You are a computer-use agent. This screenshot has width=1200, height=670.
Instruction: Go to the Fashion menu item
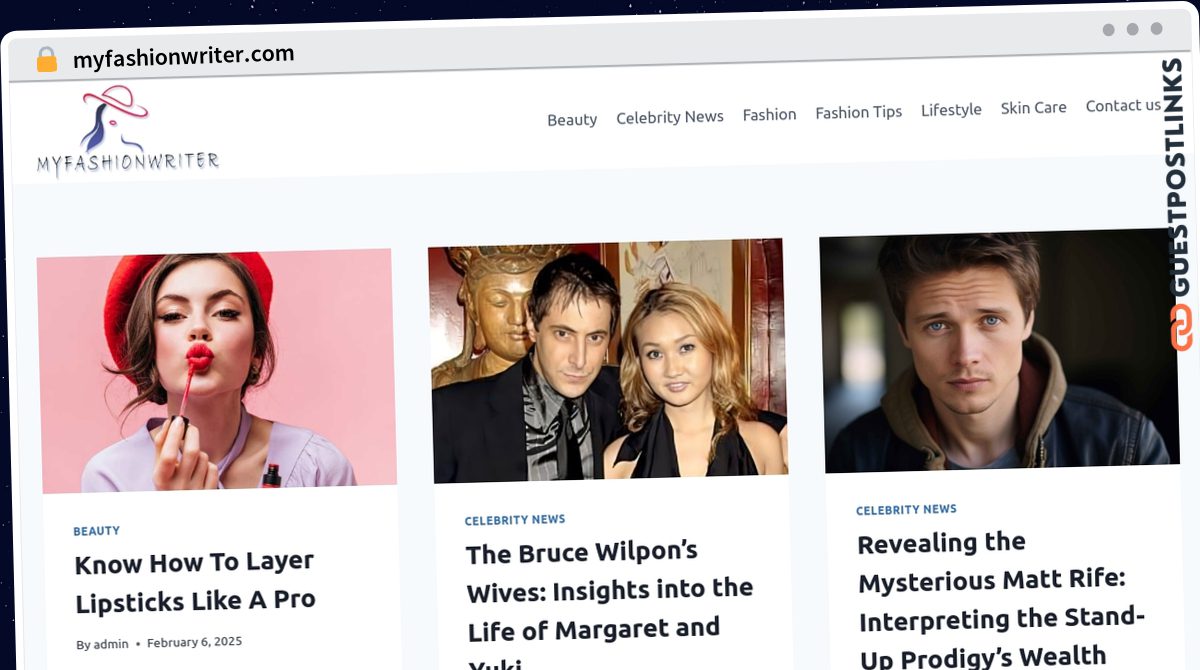[x=769, y=114]
